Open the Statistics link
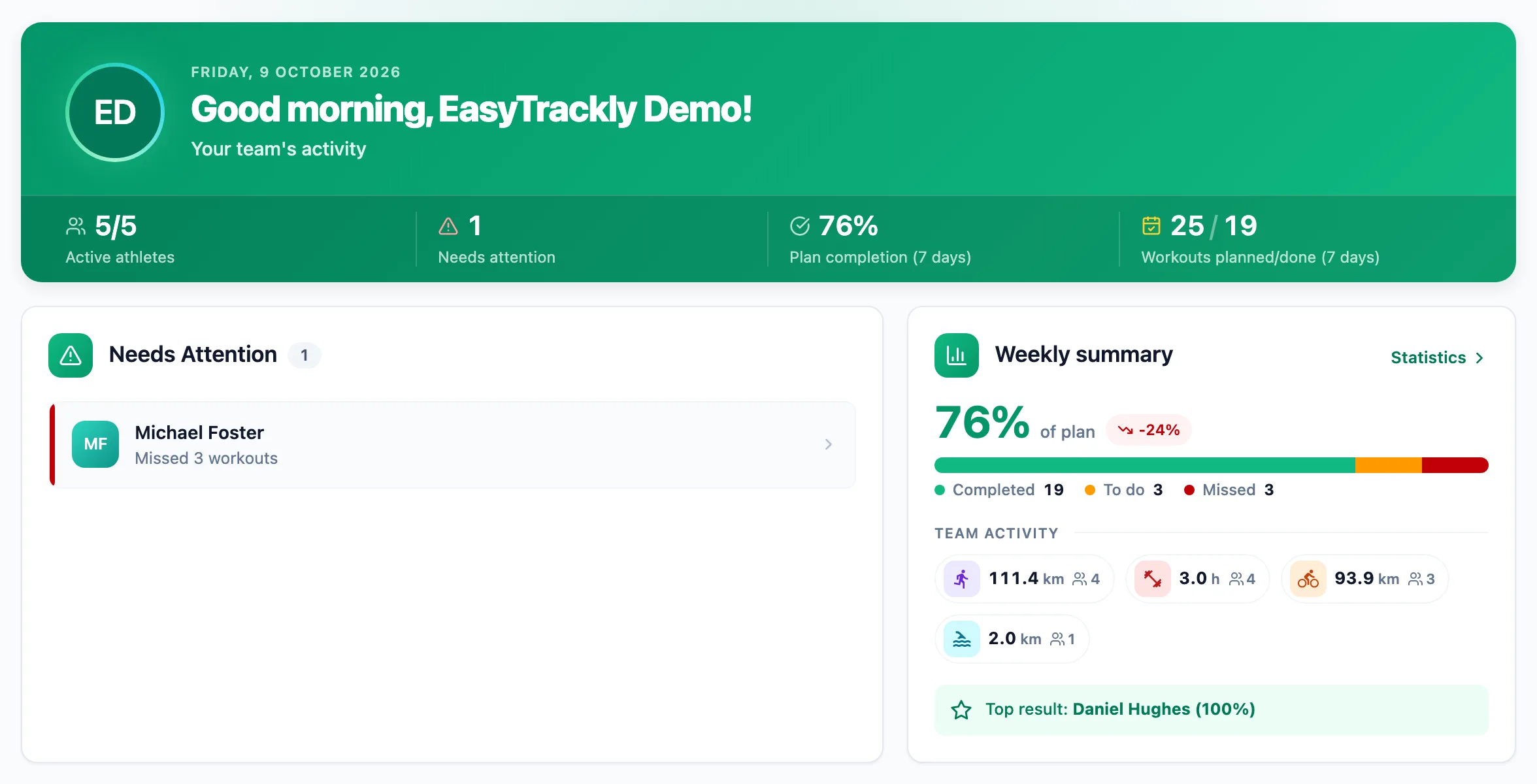This screenshot has width=1537, height=784. coord(1438,357)
